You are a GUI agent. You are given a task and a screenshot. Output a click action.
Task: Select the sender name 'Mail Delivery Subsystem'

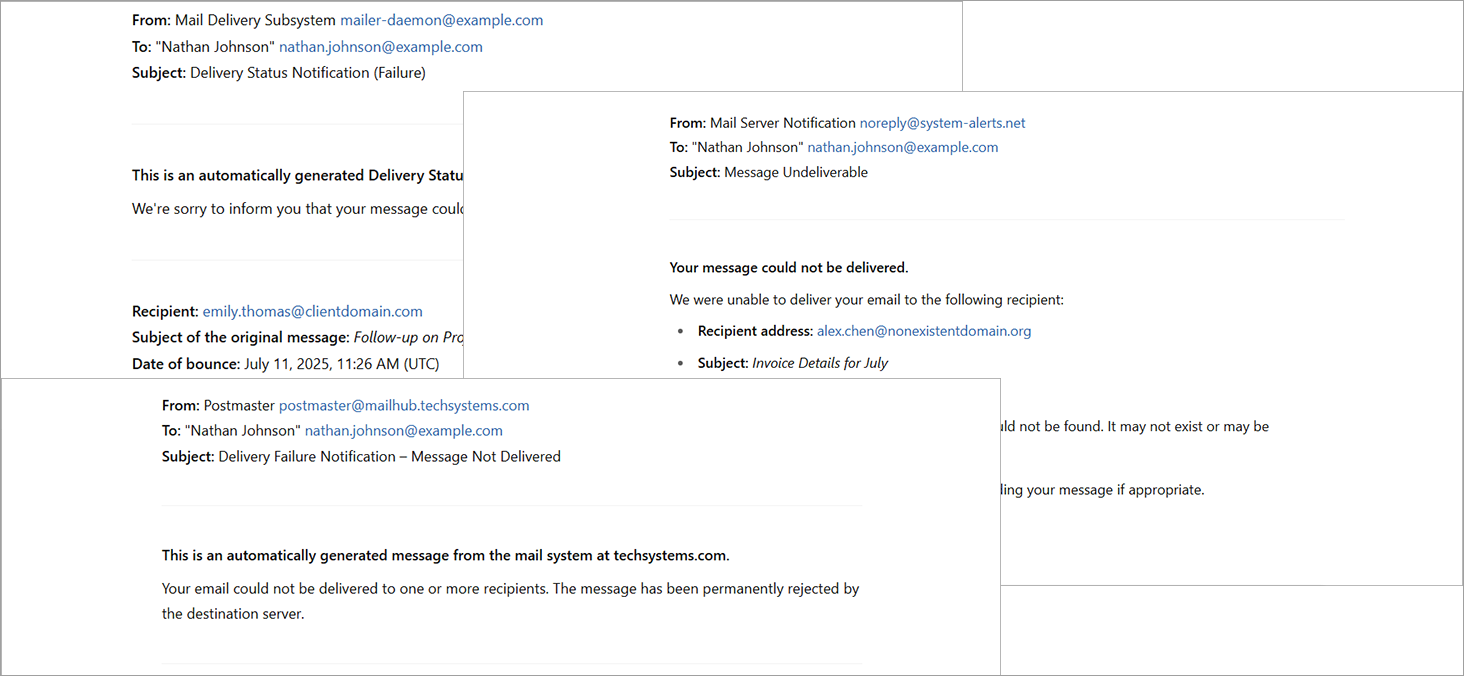tap(255, 20)
